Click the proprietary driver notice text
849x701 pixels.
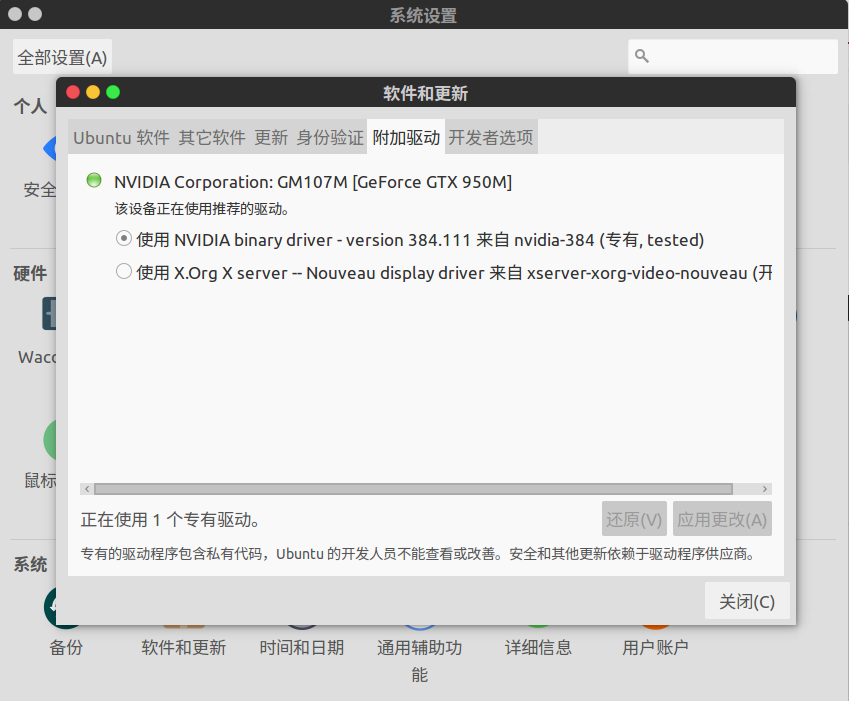tap(417, 554)
